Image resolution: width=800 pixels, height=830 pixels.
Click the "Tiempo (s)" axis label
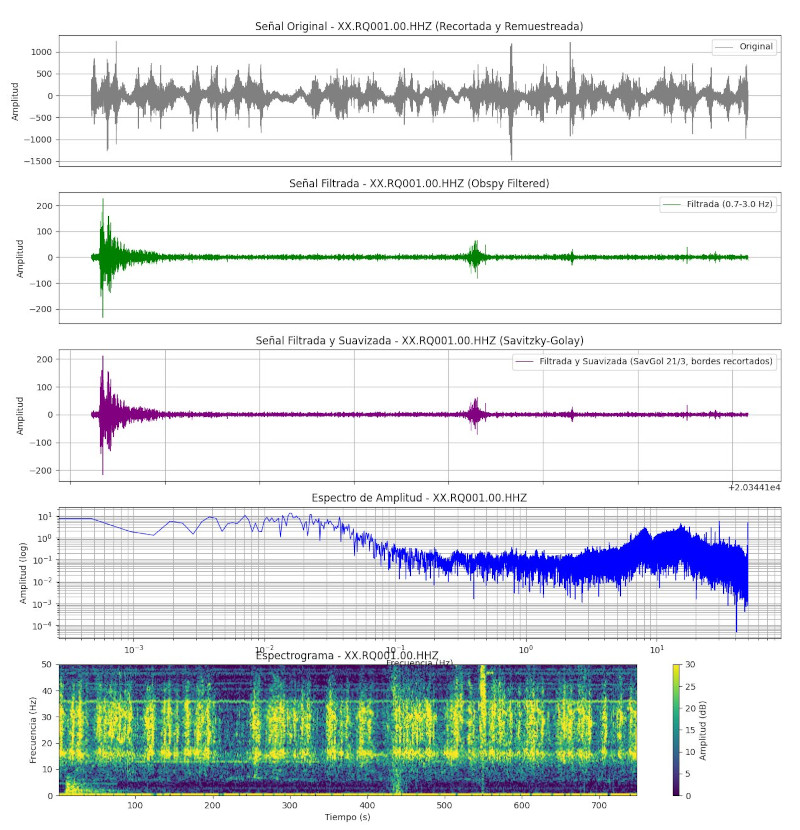point(347,816)
